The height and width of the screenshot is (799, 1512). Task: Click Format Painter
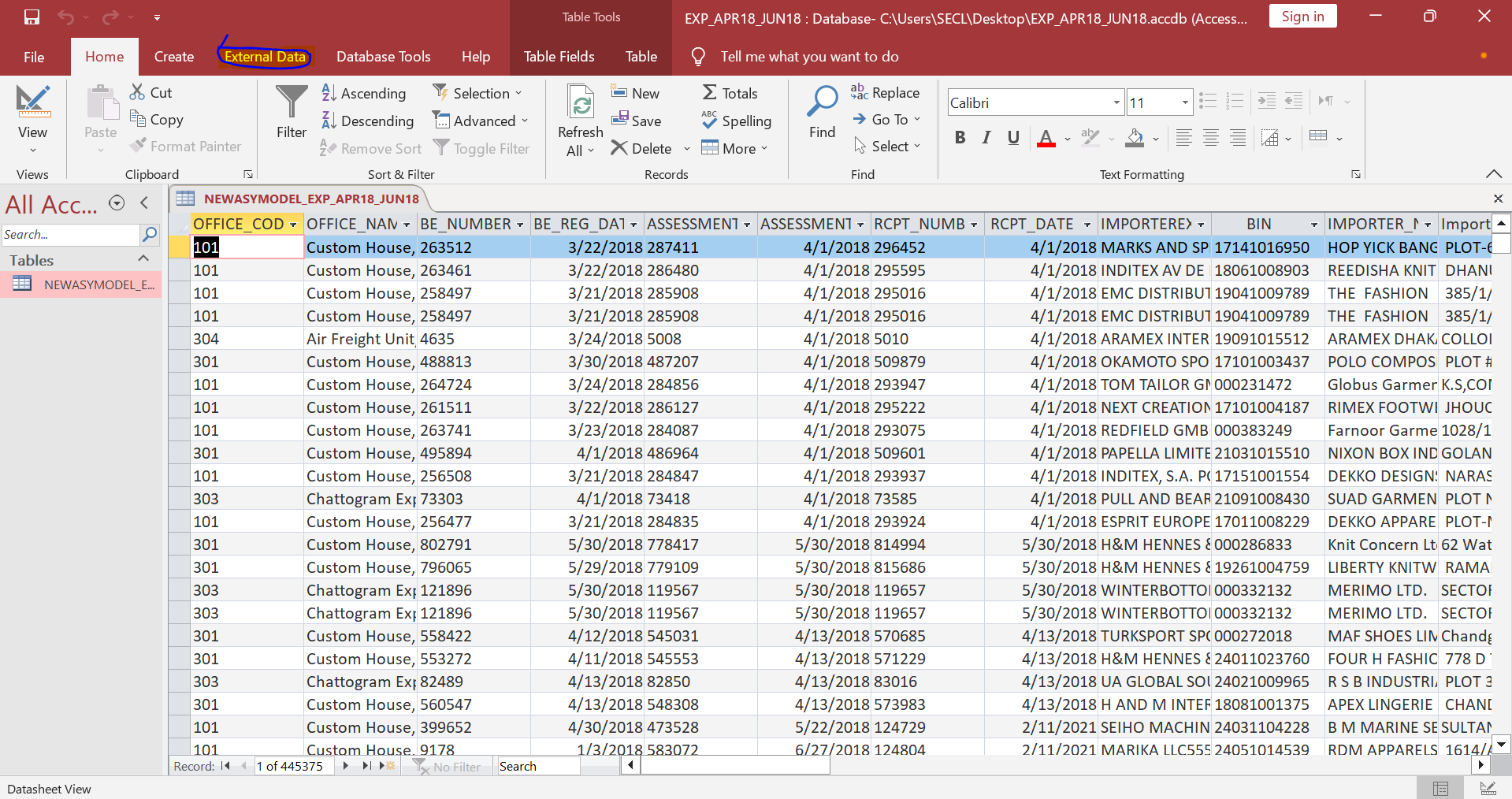(186, 146)
